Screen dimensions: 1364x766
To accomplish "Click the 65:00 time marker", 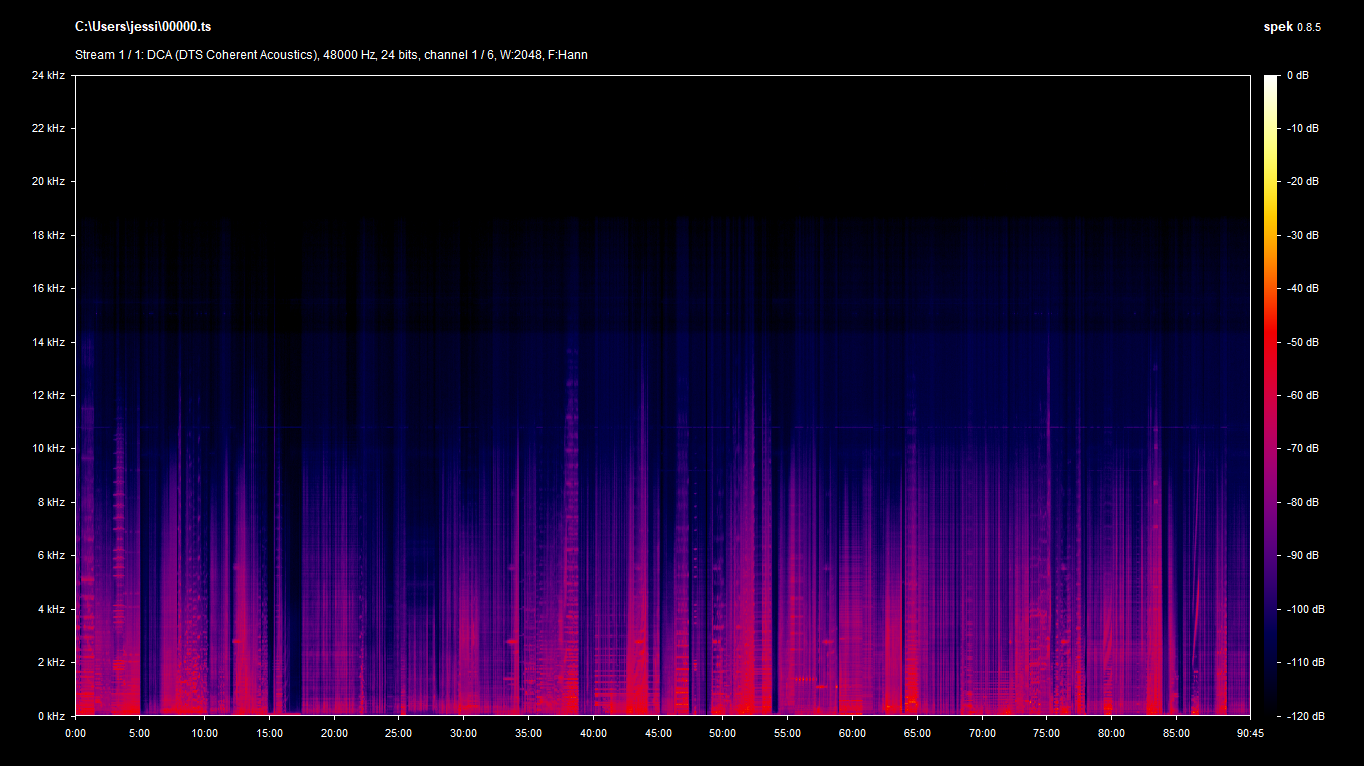I will tap(917, 733).
